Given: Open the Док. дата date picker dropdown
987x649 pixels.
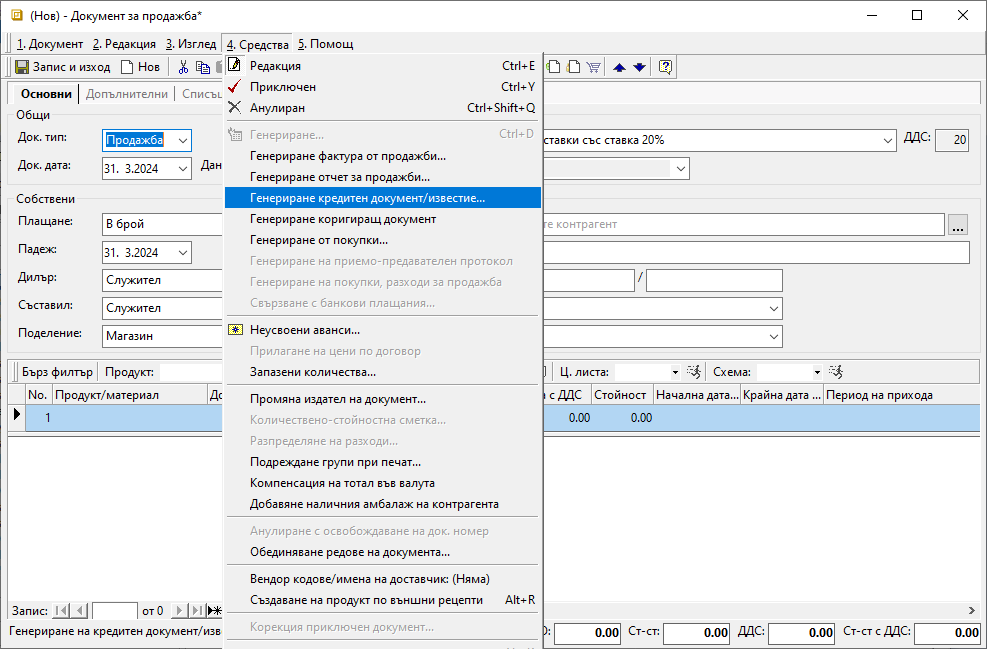Looking at the screenshot, I should coord(182,168).
